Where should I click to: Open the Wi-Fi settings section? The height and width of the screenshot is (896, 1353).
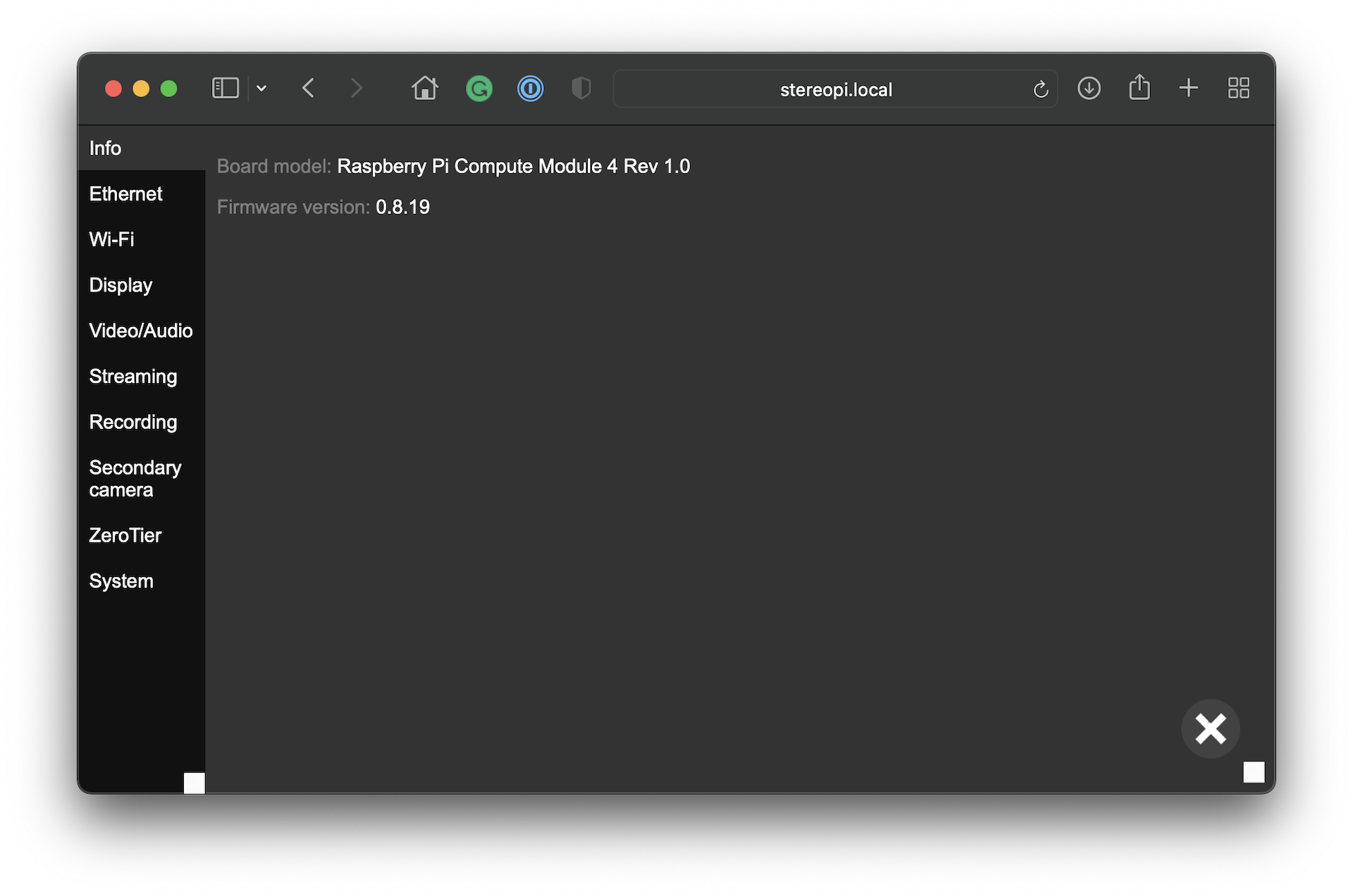click(x=111, y=239)
